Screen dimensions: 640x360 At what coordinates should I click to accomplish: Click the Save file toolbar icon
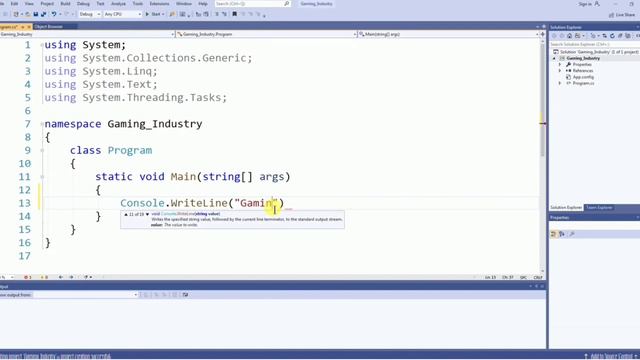click(x=36, y=14)
